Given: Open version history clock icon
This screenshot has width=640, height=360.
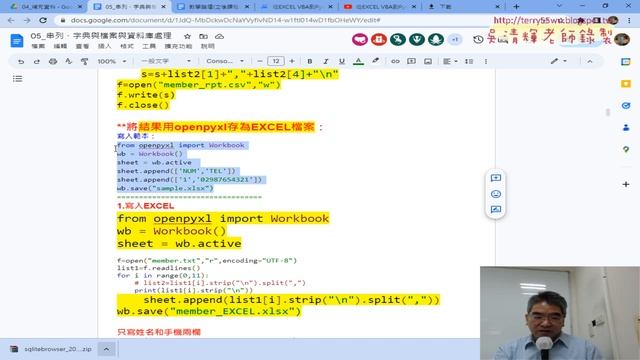Looking at the screenshot, I should tap(478, 40).
